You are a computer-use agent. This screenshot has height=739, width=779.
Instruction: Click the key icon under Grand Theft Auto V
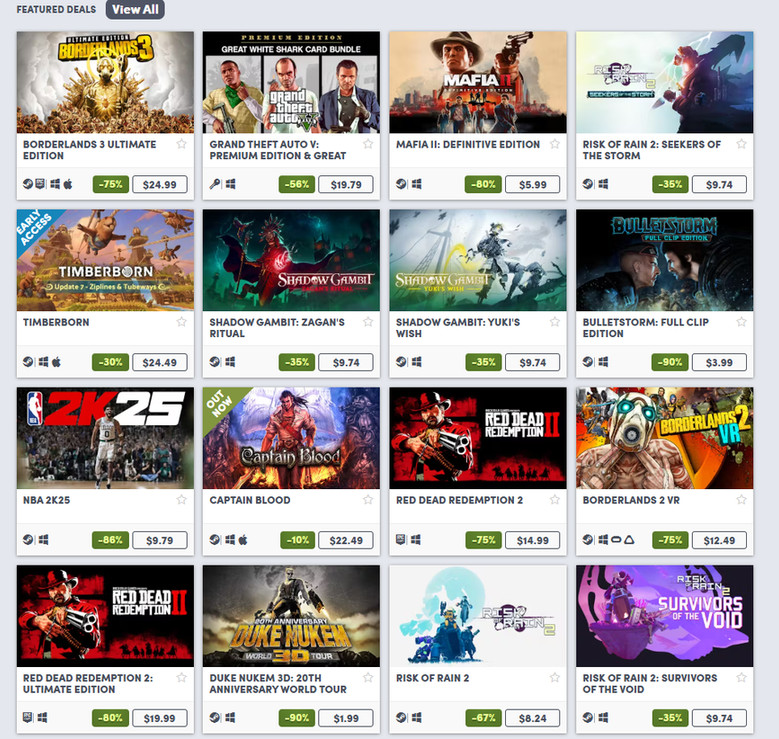pyautogui.click(x=215, y=184)
